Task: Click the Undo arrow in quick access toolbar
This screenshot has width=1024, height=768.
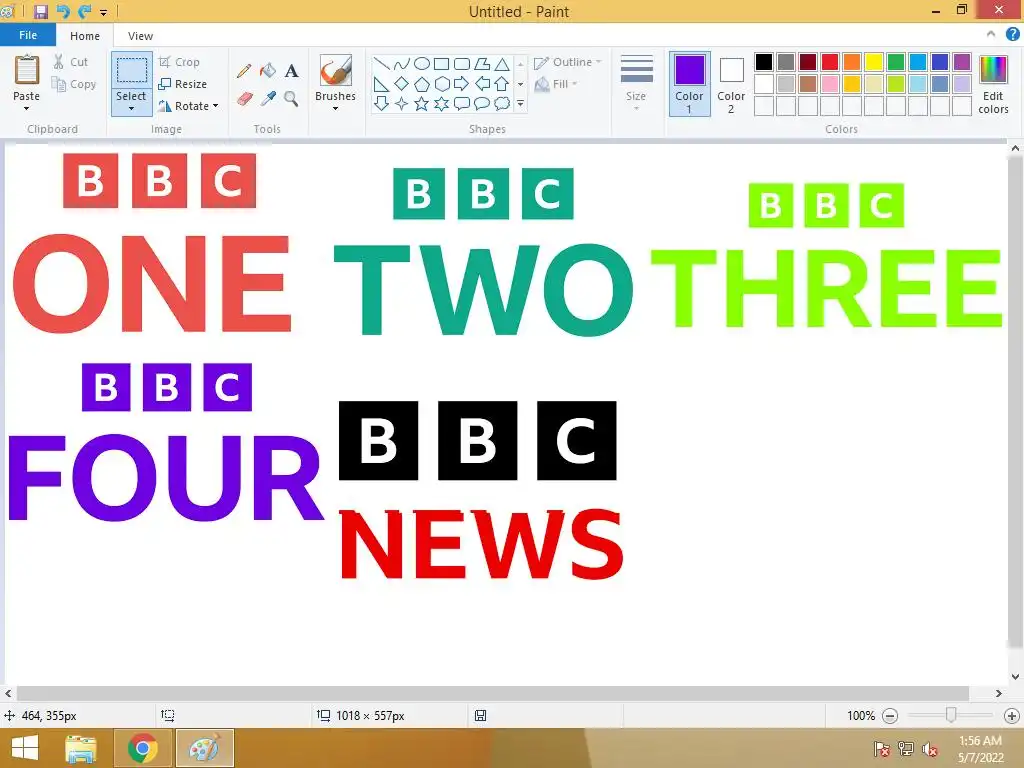Action: (x=63, y=11)
